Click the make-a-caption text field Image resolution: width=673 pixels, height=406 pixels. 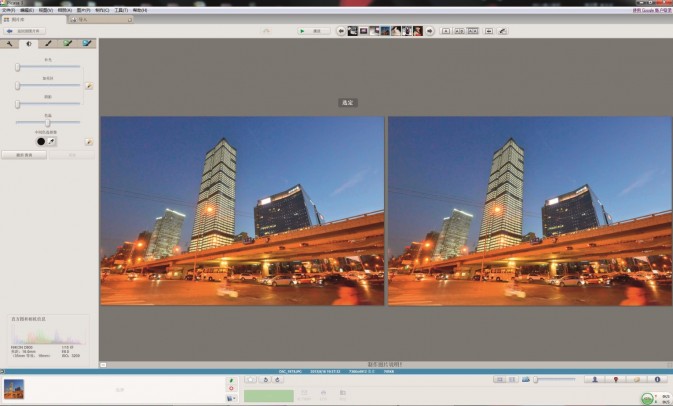tap(385, 364)
